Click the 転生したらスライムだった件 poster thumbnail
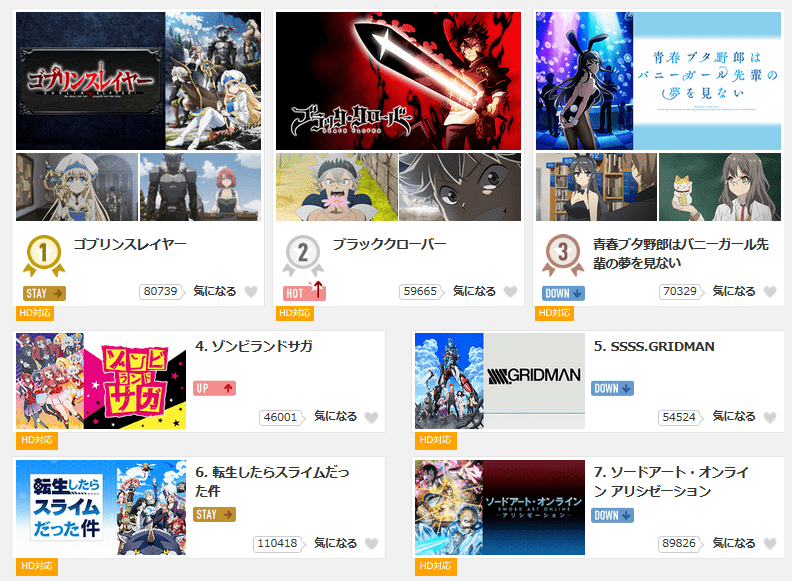Image resolution: width=792 pixels, height=581 pixels. click(101, 507)
